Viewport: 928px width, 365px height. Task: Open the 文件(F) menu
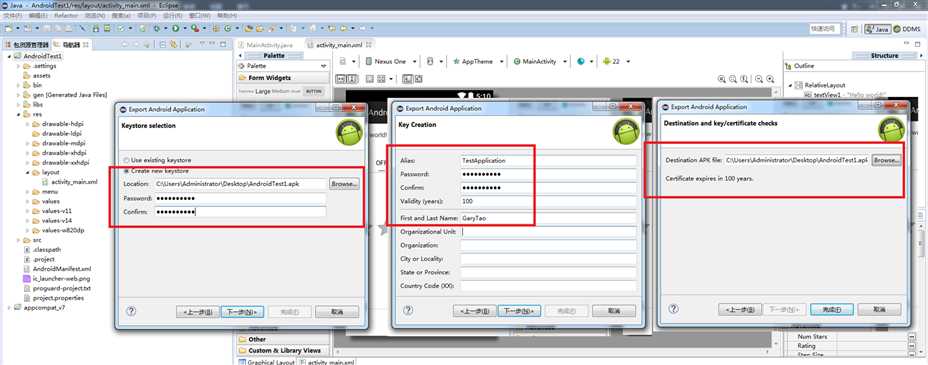13,15
